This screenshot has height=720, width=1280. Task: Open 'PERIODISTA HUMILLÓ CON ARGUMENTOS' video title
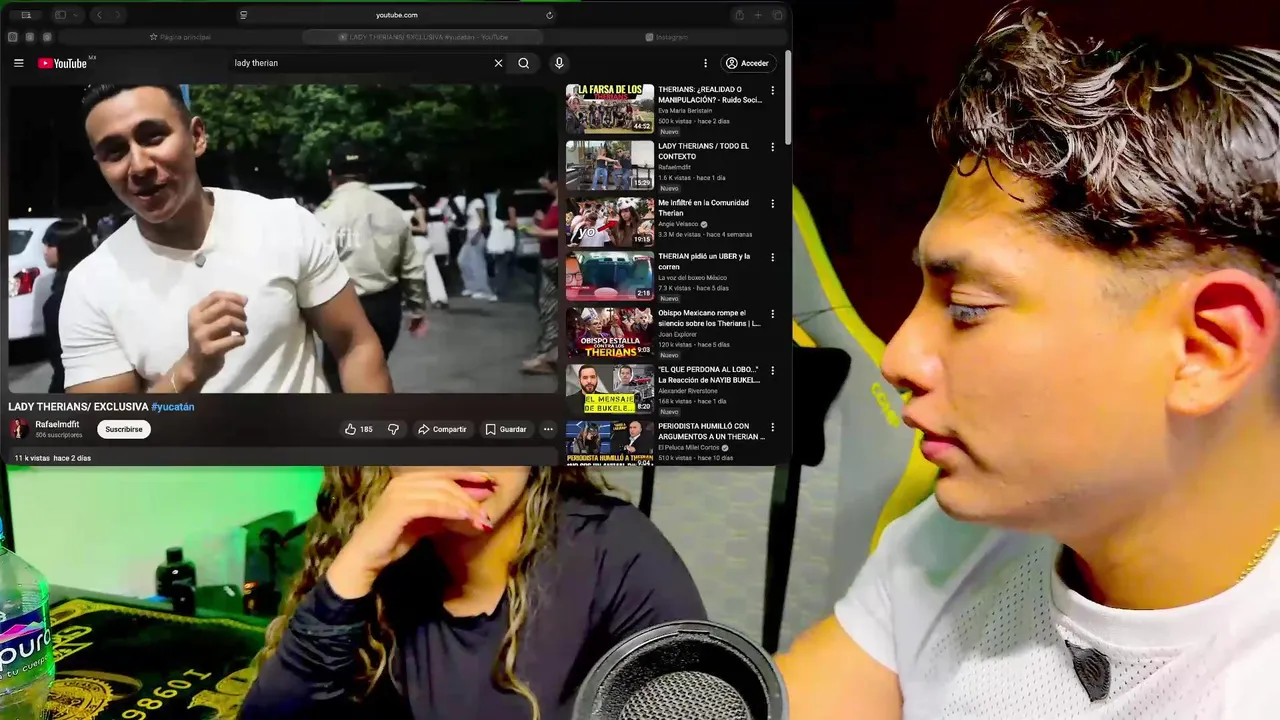(x=711, y=431)
